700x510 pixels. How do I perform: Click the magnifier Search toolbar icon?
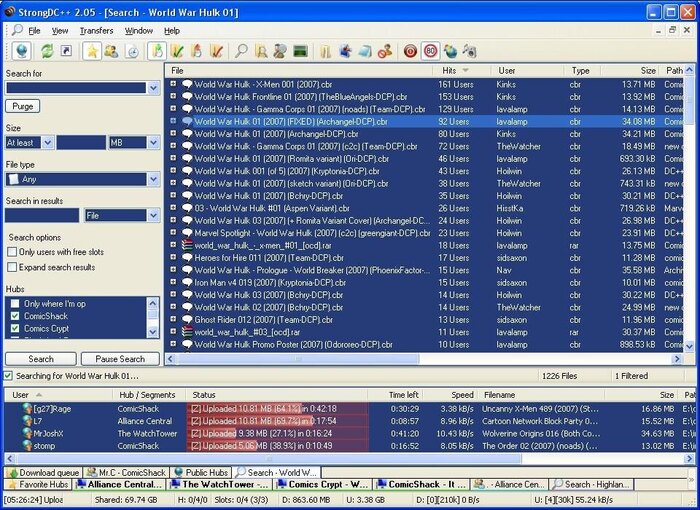(242, 51)
